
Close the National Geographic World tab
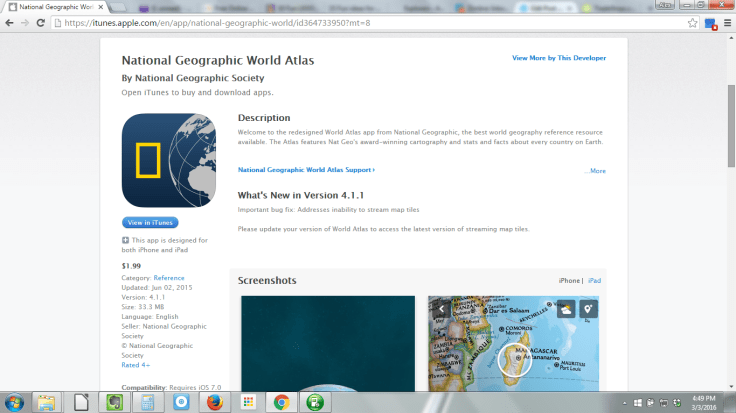(x=101, y=7)
